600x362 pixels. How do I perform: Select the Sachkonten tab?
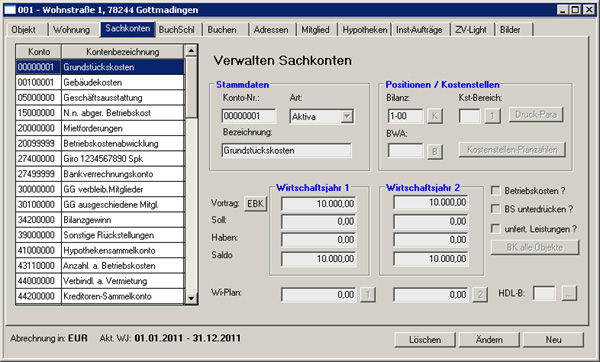(128, 29)
